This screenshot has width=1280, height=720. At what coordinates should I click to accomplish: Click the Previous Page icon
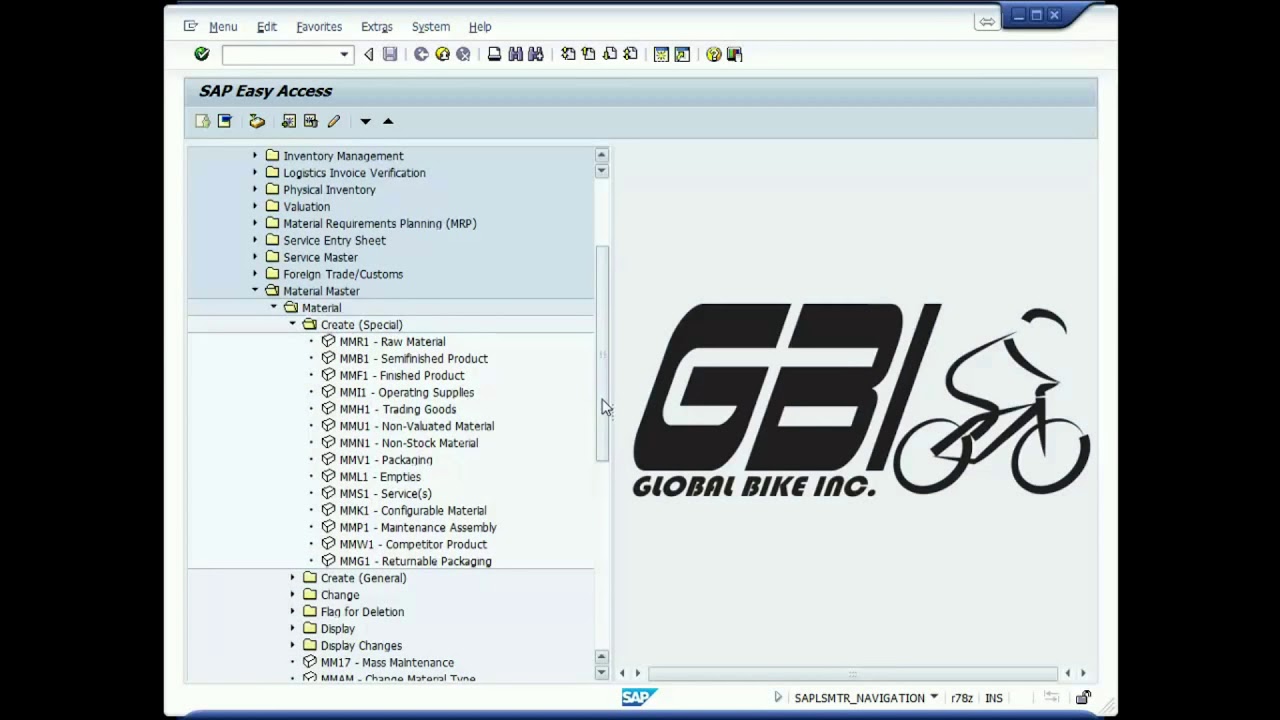pyautogui.click(x=588, y=54)
